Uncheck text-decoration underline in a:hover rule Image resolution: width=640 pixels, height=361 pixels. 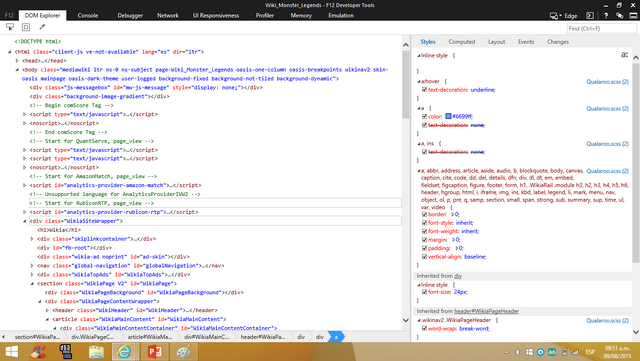click(424, 90)
